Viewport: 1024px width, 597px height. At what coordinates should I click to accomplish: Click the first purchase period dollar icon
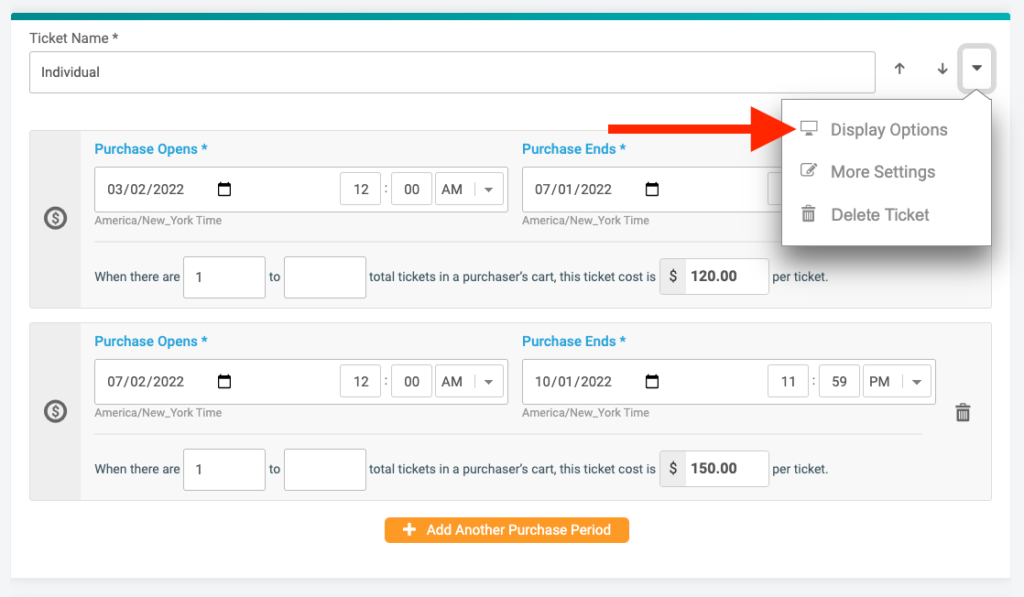click(56, 219)
